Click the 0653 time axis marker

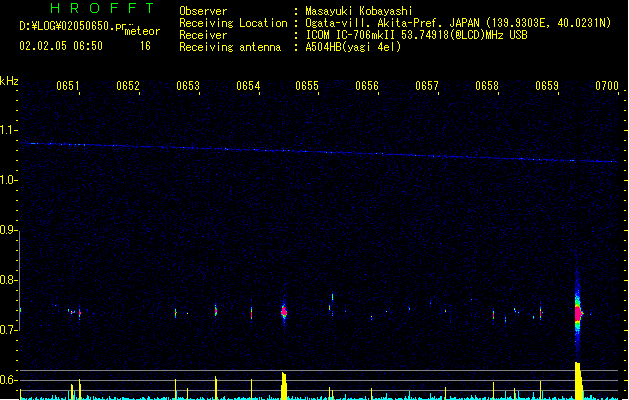pyautogui.click(x=188, y=86)
